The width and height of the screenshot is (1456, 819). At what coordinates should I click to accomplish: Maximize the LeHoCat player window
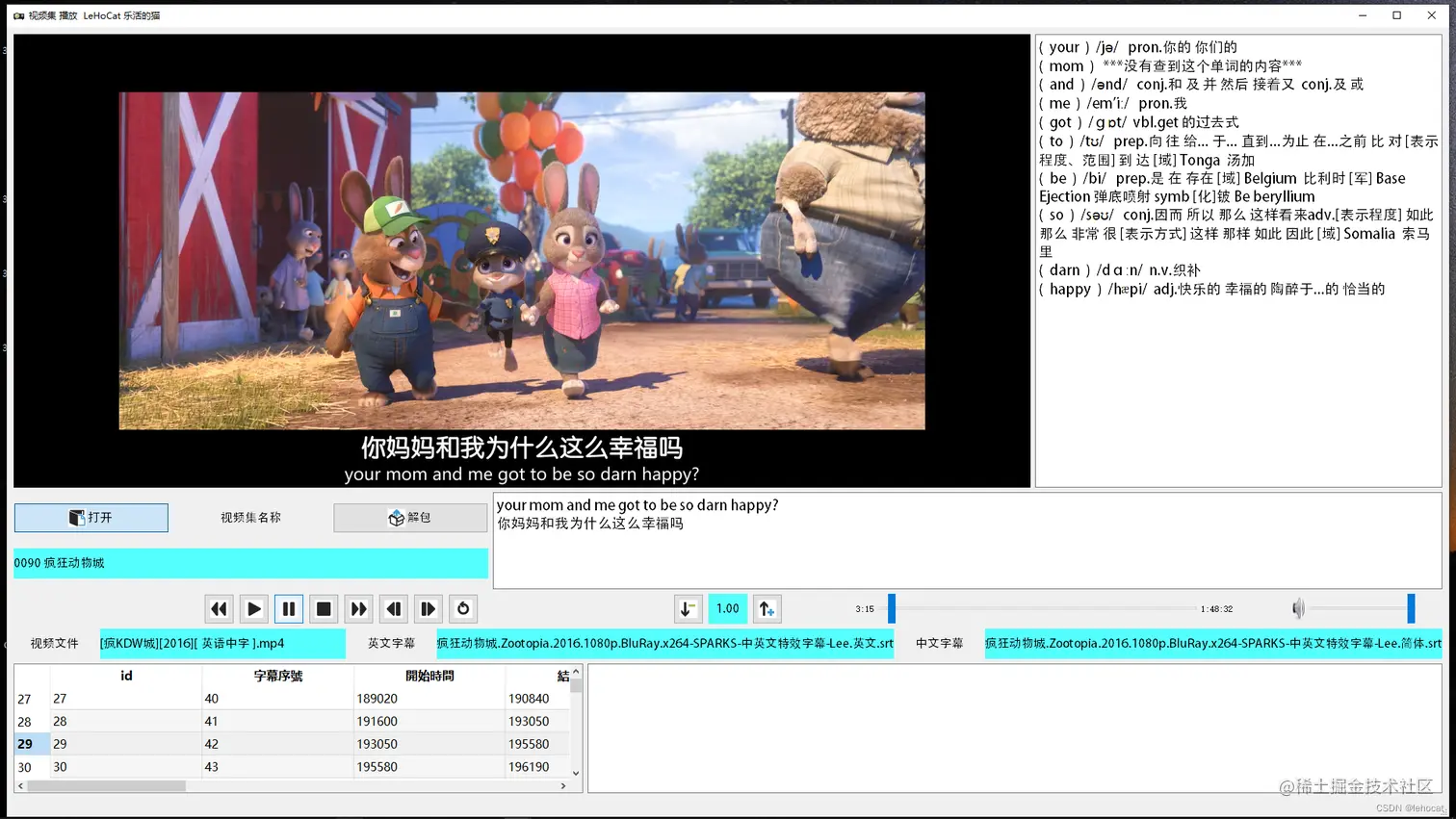(x=1396, y=15)
